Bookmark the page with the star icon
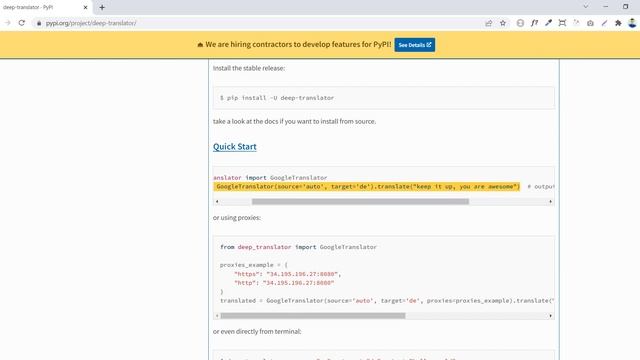 503,23
